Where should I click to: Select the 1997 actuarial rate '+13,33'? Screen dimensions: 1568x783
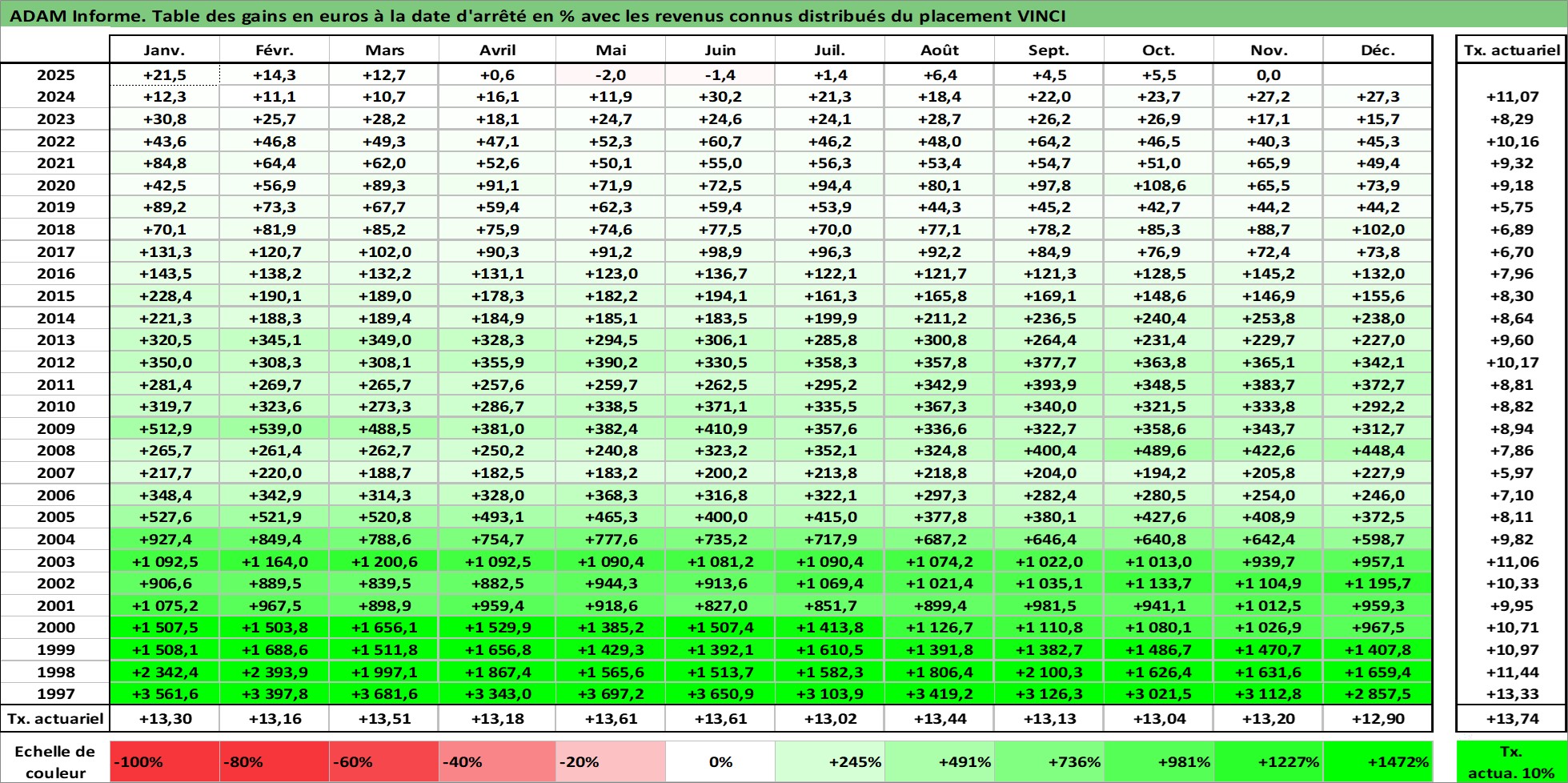pyautogui.click(x=1511, y=693)
